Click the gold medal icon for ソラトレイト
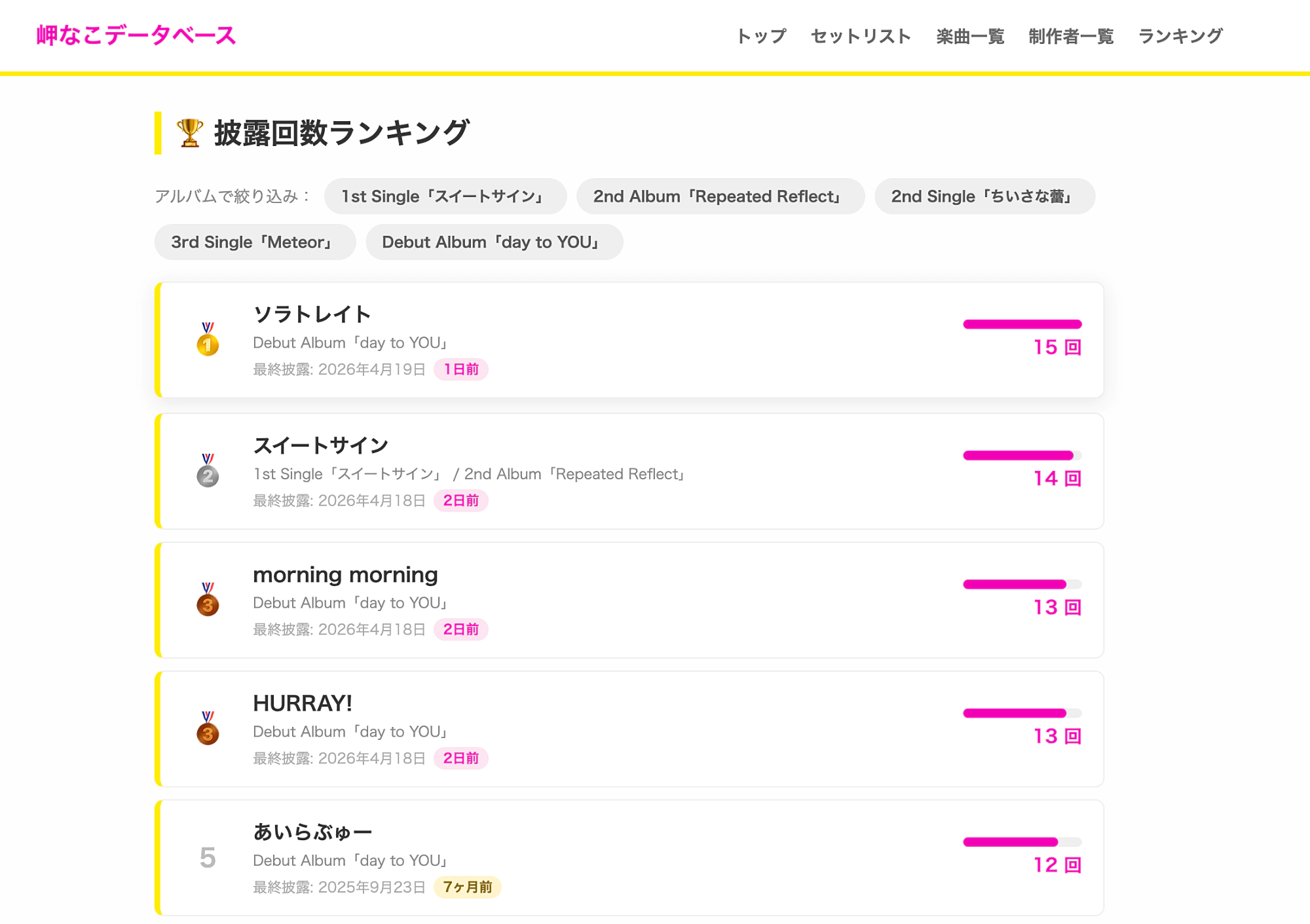This screenshot has height=924, width=1310. (208, 339)
